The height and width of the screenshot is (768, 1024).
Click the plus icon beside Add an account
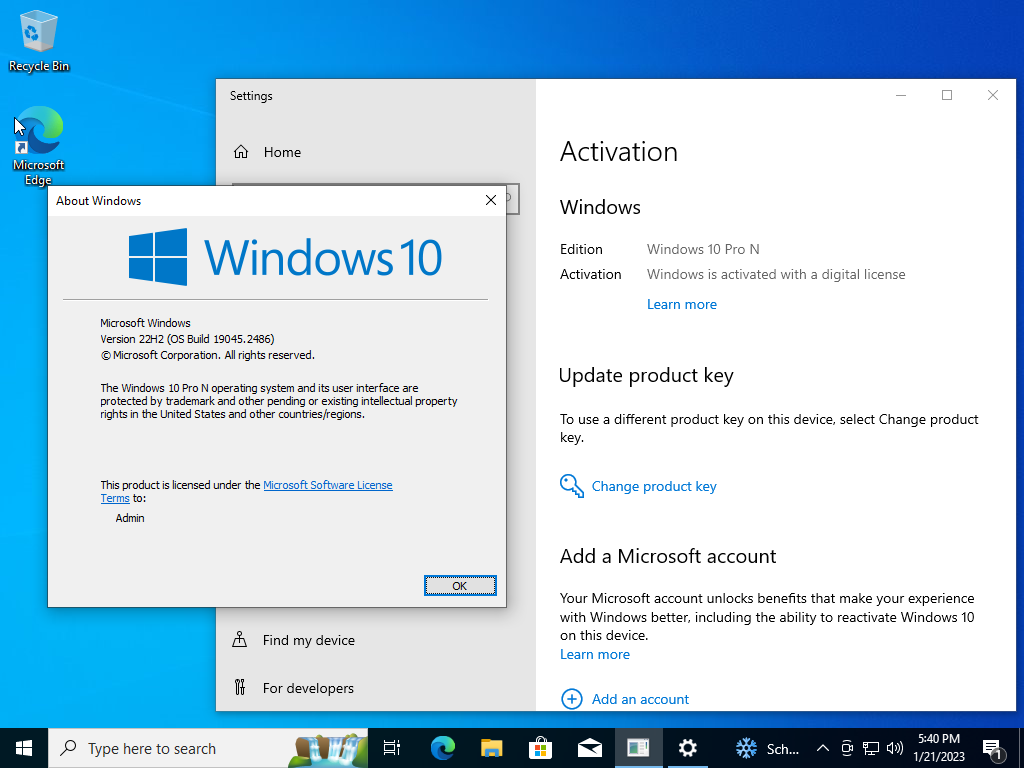[x=571, y=699]
